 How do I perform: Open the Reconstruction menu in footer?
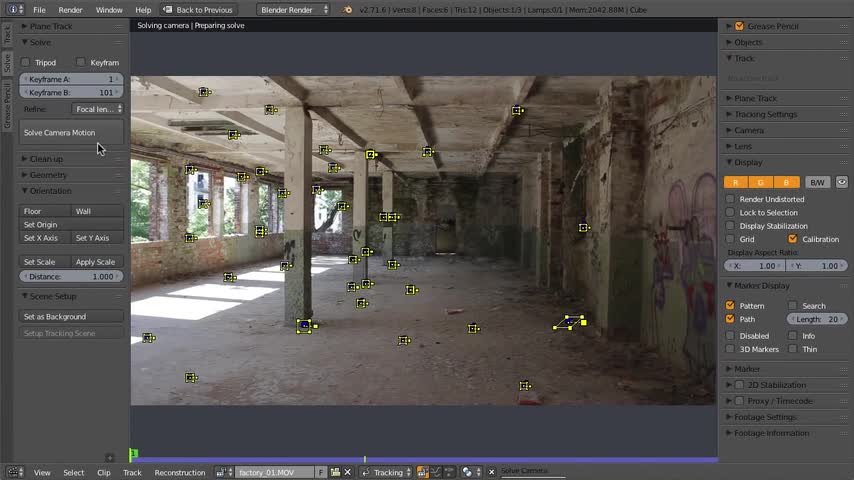tap(180, 472)
